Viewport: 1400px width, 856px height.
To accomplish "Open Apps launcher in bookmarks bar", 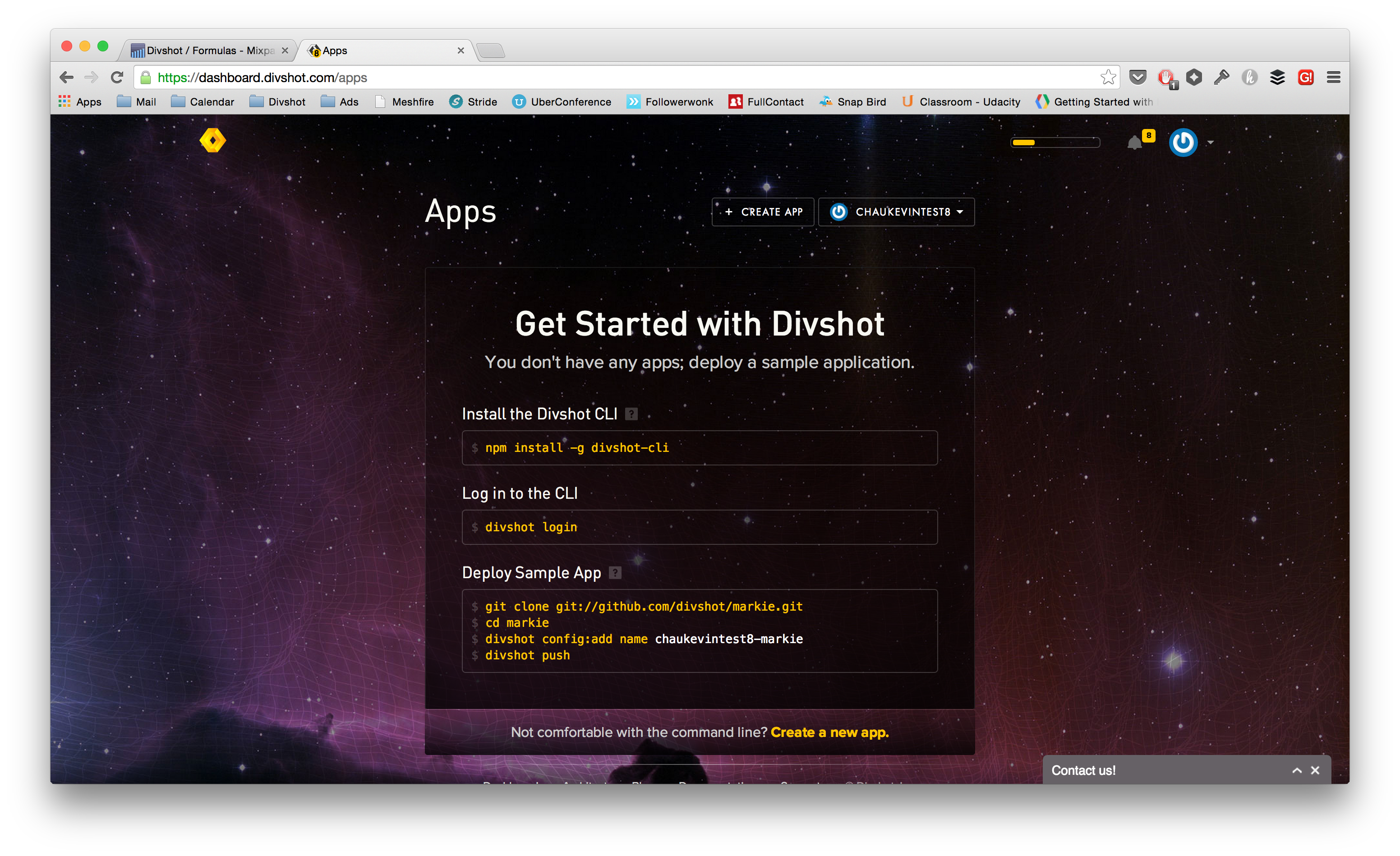I will [79, 101].
